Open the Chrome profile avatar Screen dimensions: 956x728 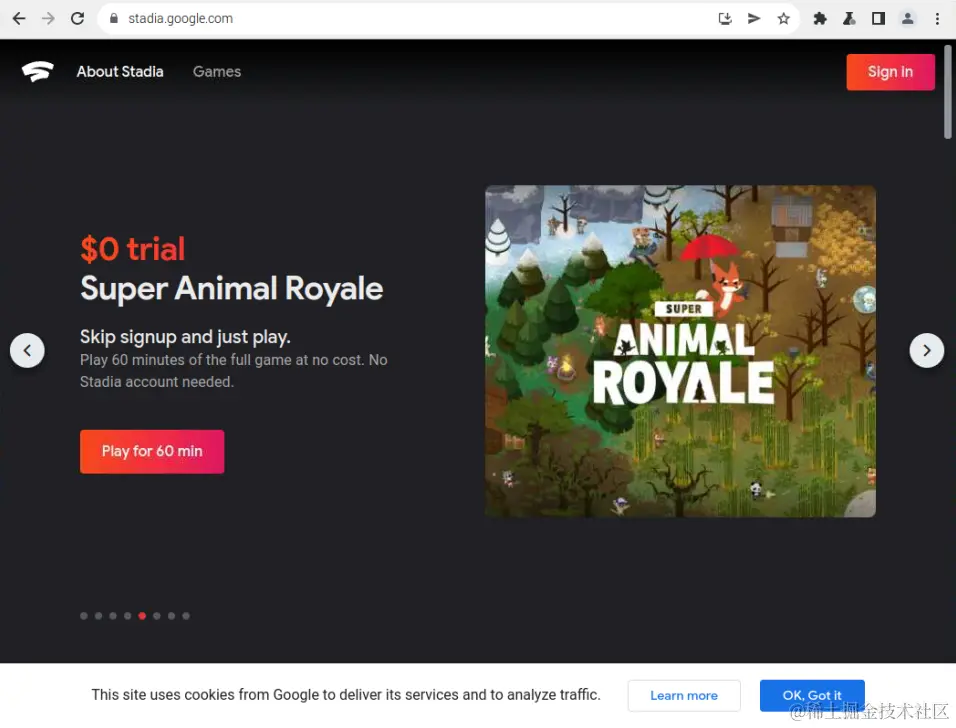point(907,18)
